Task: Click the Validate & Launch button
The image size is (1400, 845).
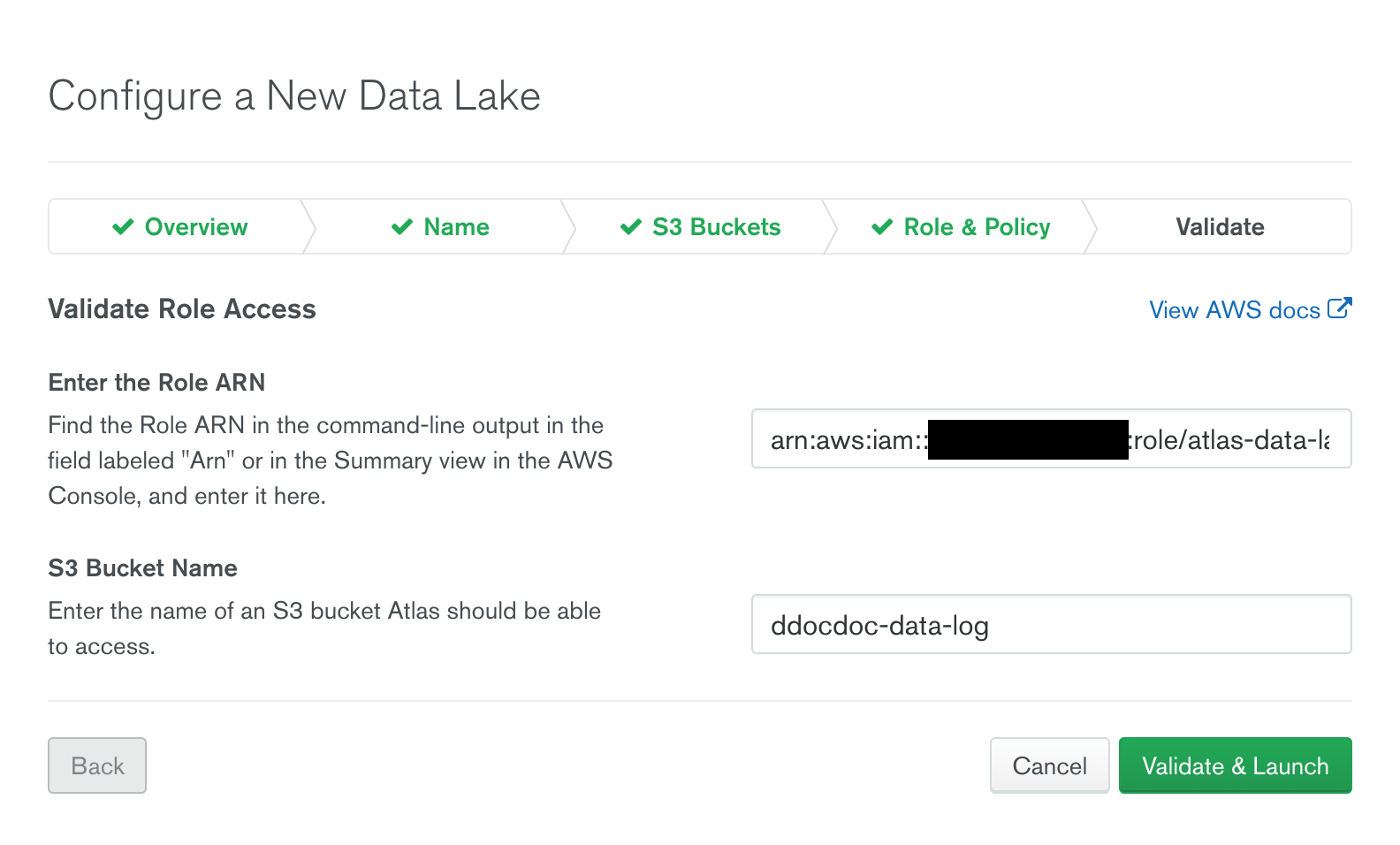Action: click(x=1235, y=765)
